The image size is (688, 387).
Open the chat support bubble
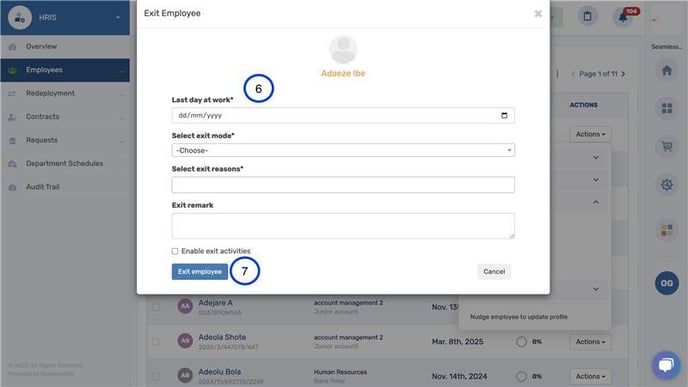[x=666, y=365]
